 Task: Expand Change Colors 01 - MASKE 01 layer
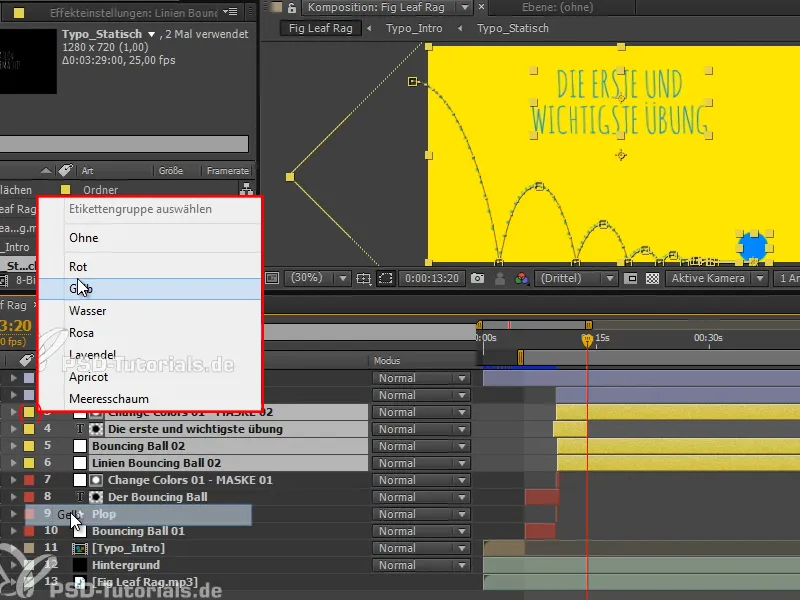[x=13, y=480]
